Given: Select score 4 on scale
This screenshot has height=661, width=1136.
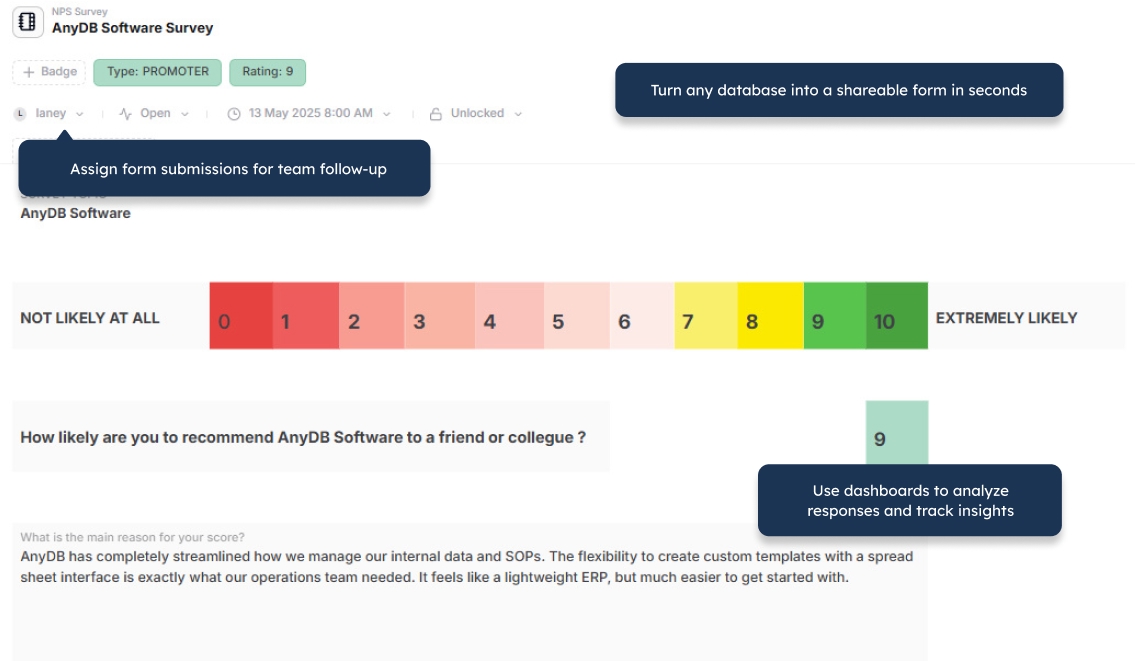Looking at the screenshot, I should click(509, 316).
